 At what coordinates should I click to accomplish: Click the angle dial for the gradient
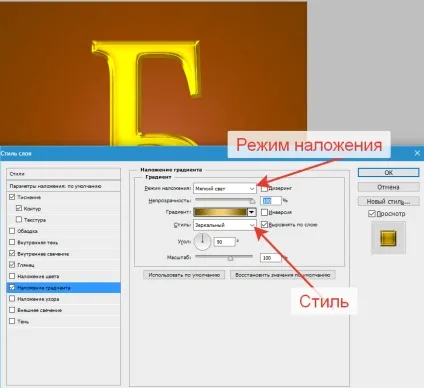tap(202, 241)
